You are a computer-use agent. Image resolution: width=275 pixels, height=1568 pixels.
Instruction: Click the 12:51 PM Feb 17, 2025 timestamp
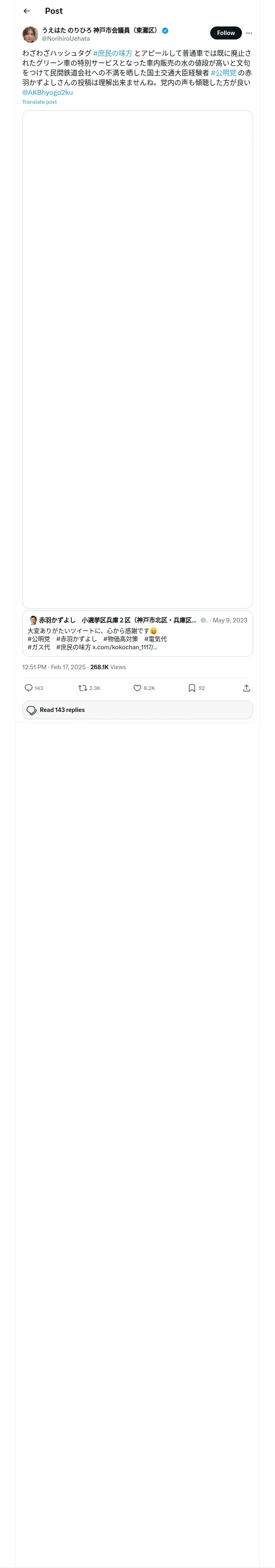click(x=54, y=667)
